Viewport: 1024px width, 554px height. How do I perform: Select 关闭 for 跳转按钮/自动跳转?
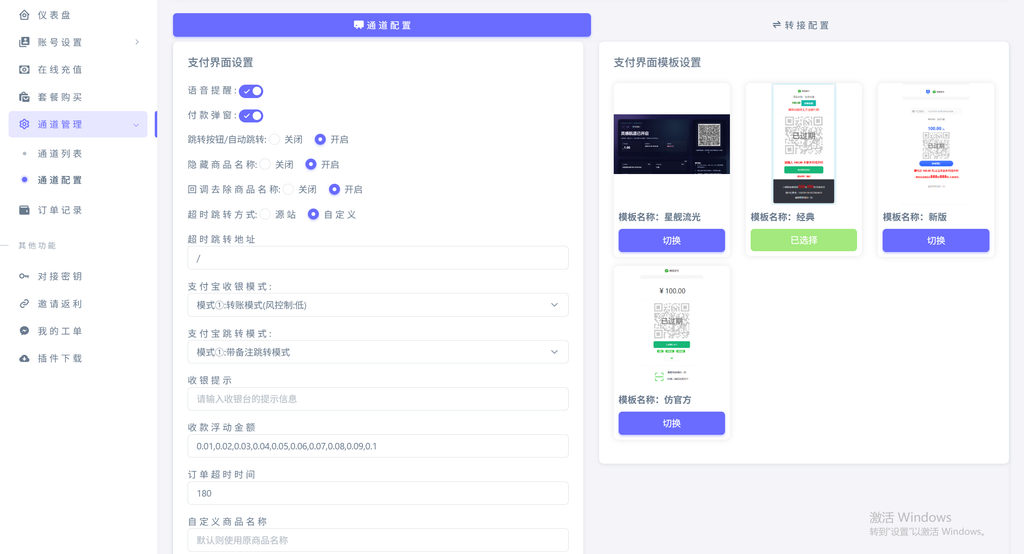[274, 139]
